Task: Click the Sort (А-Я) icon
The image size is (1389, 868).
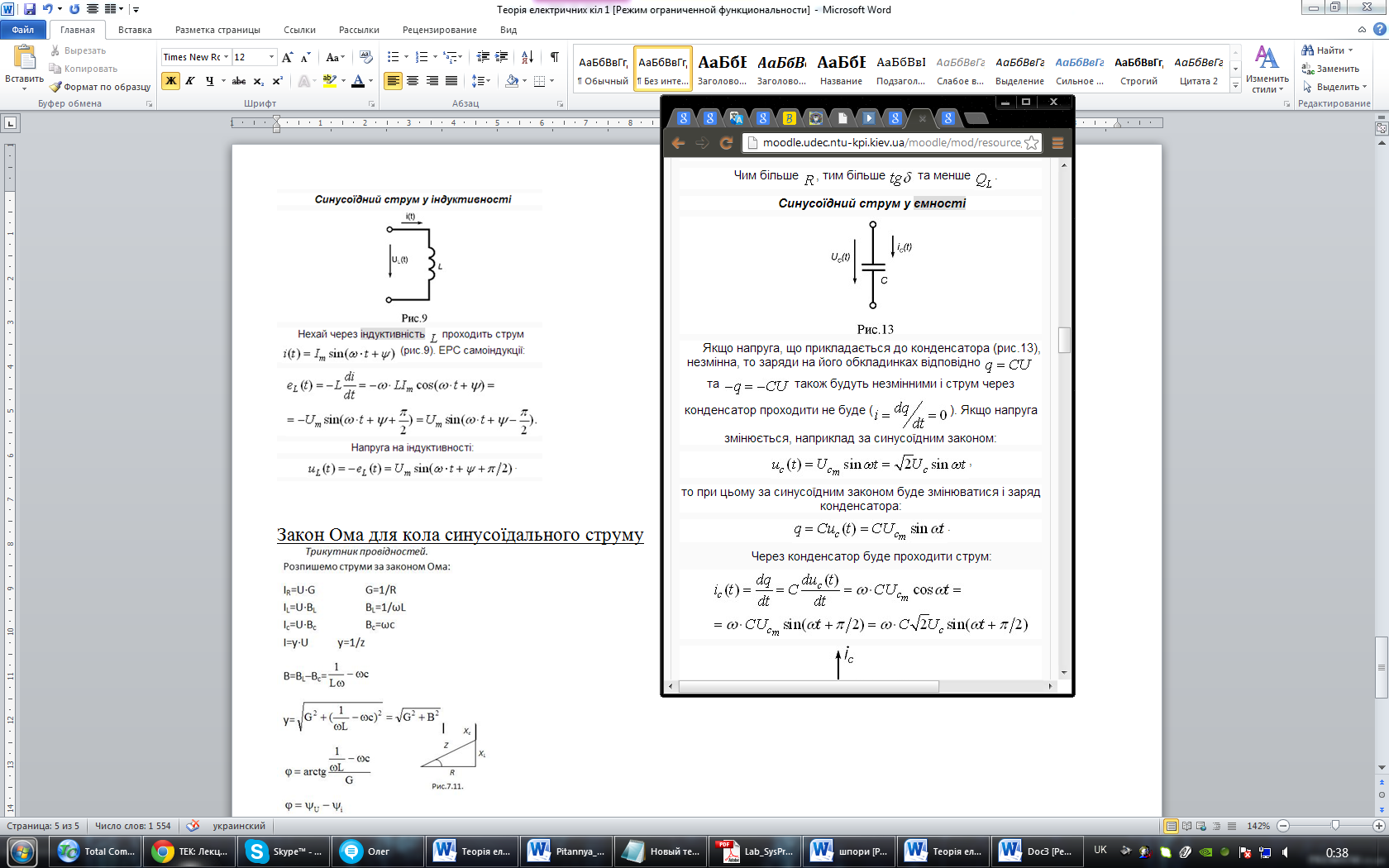Action: tap(527, 57)
